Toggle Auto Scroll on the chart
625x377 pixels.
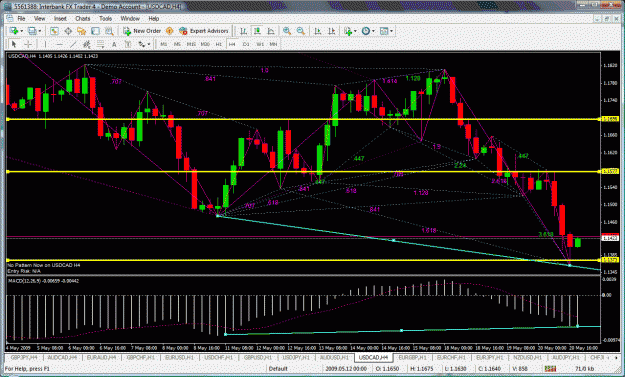318,31
